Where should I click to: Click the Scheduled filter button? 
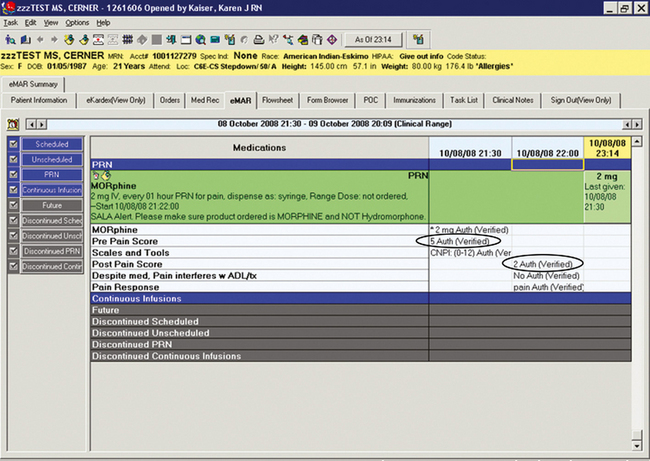coord(52,144)
